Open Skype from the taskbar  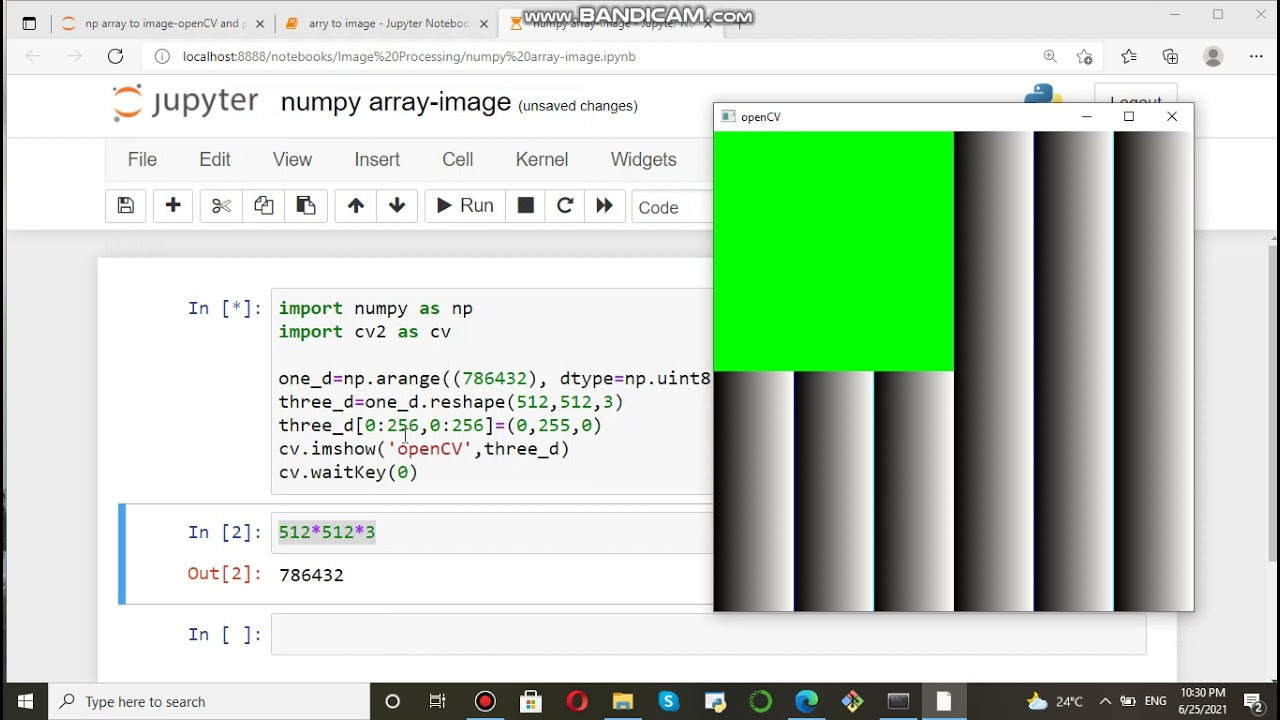coord(668,701)
